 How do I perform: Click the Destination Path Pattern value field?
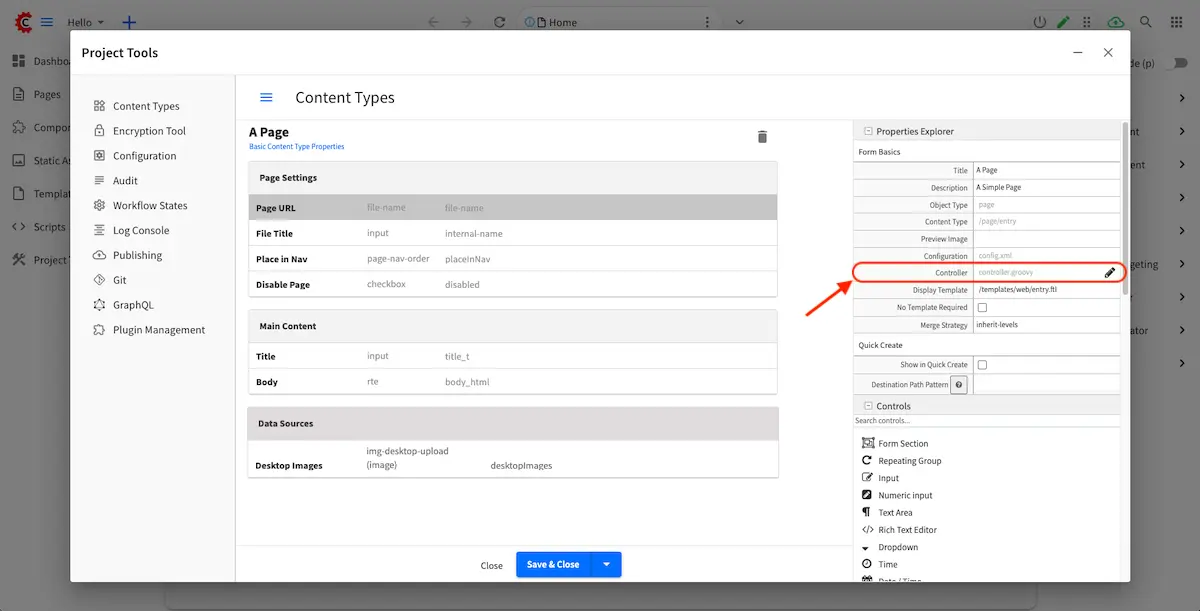tap(1047, 385)
